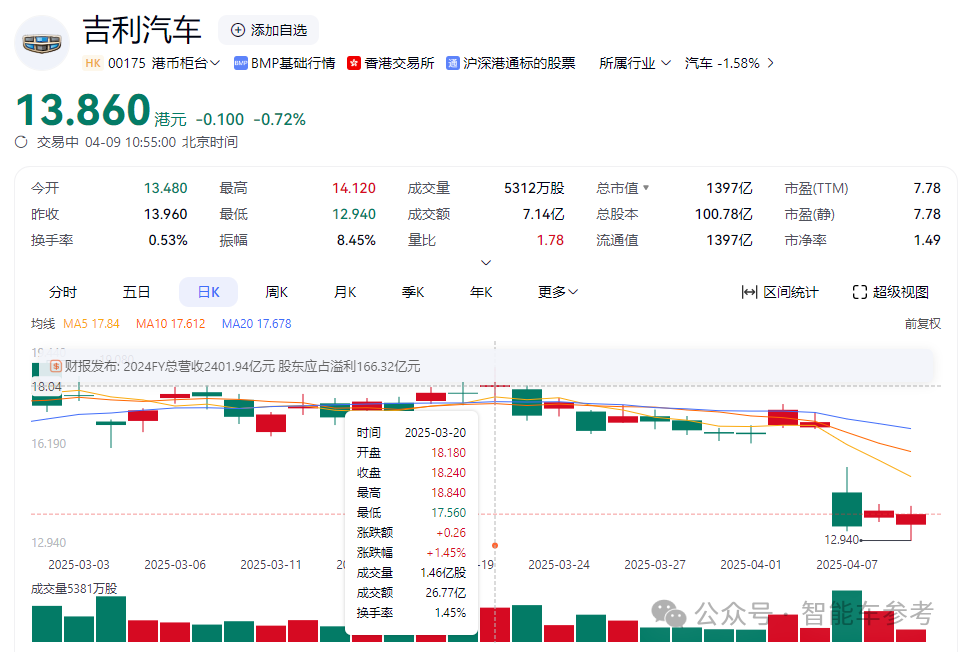Click the 添加自选 add-to-watchlist button
The image size is (965, 652).
point(268,30)
